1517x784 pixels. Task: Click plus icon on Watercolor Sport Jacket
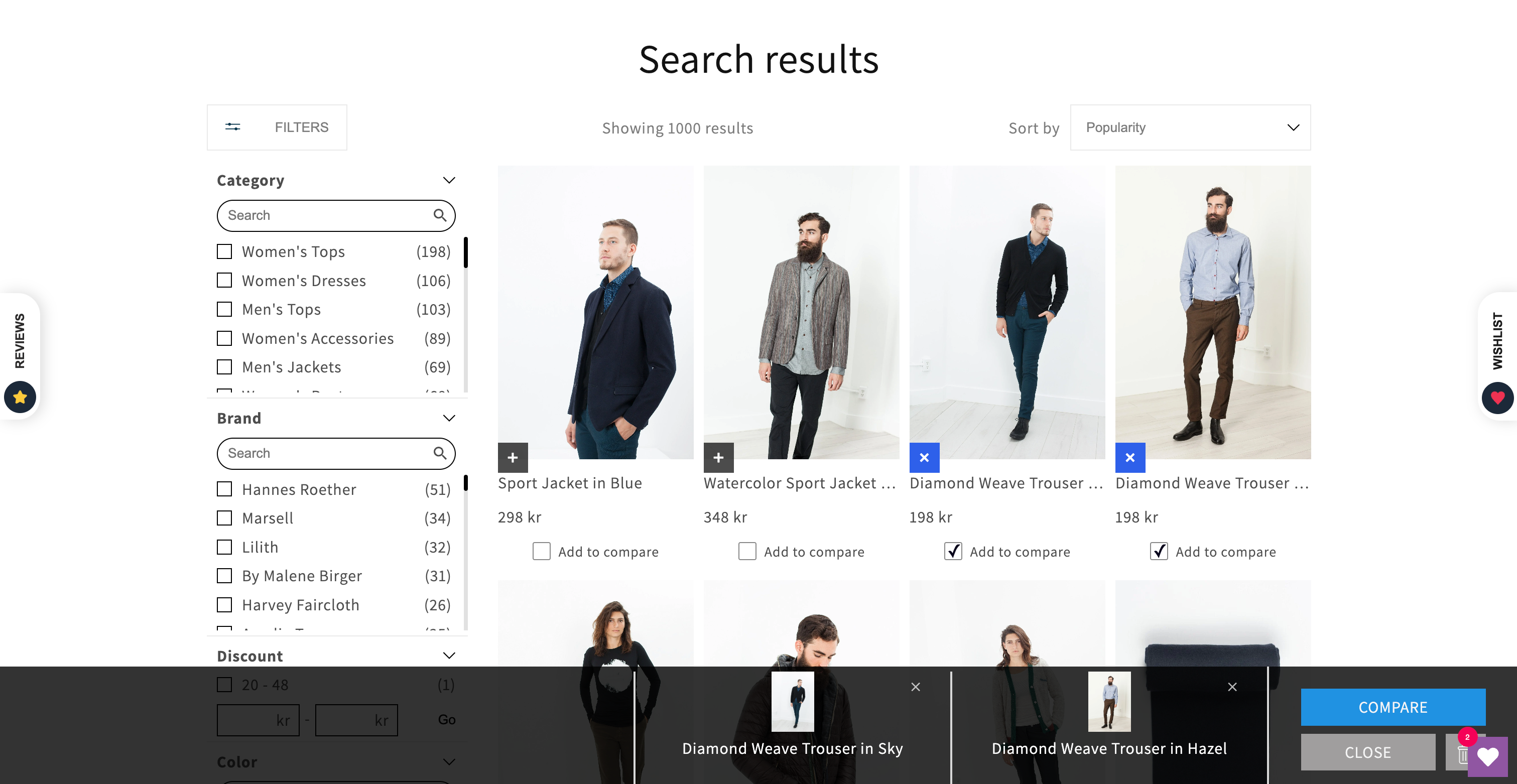pyautogui.click(x=718, y=458)
